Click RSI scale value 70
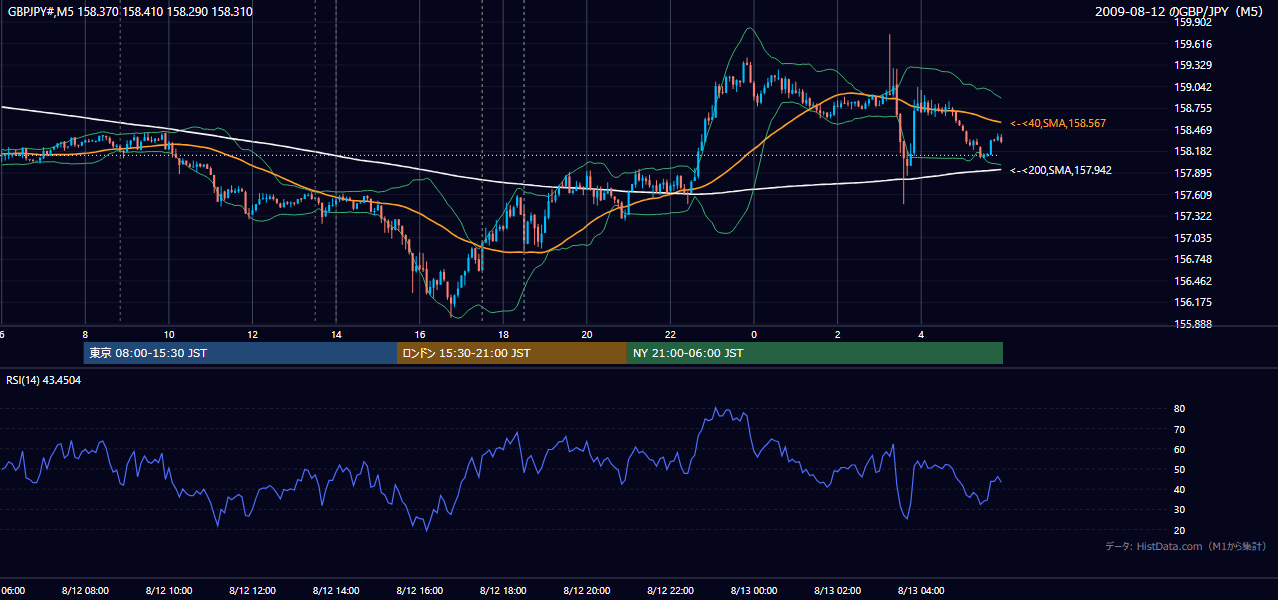The width and height of the screenshot is (1278, 600). coord(1179,429)
